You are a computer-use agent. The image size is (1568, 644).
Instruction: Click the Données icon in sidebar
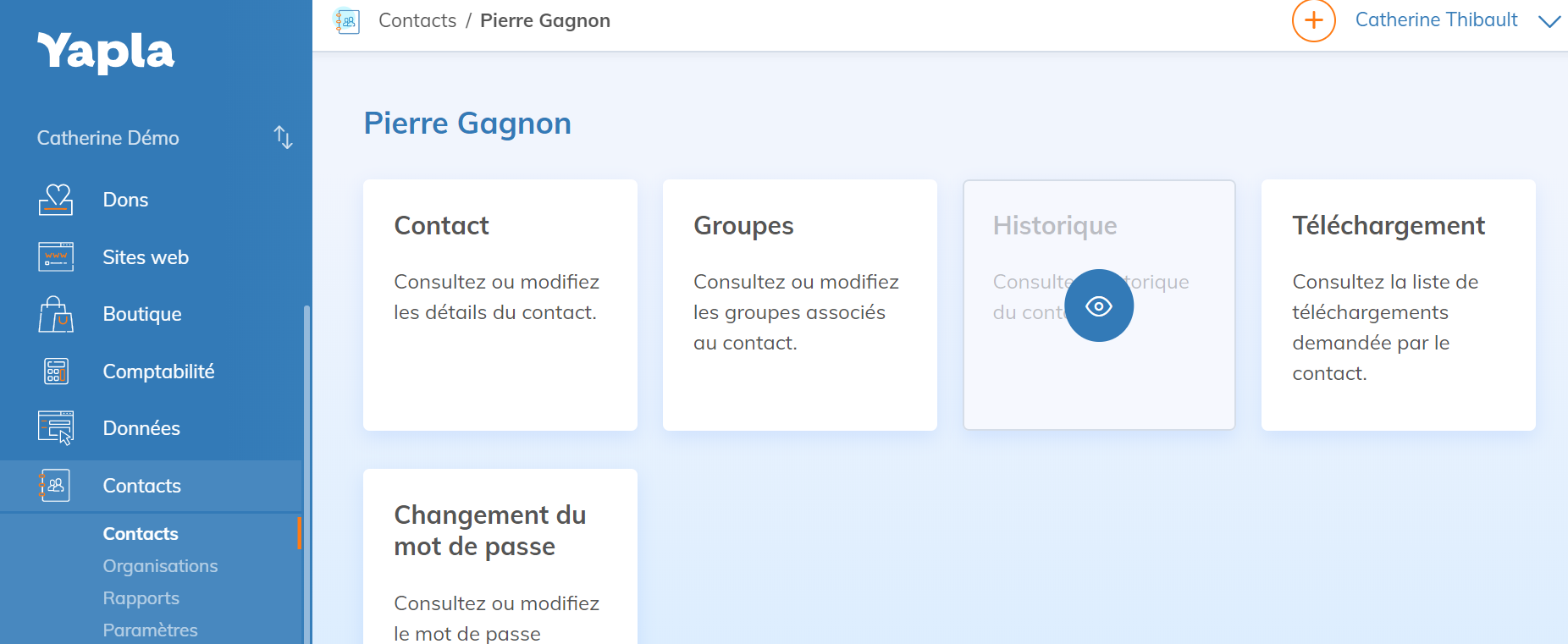pyautogui.click(x=56, y=428)
